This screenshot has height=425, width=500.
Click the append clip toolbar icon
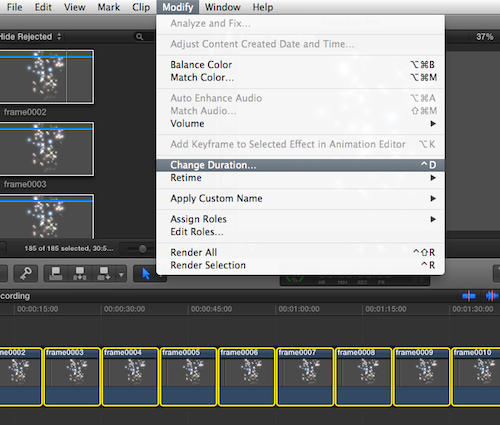(103, 274)
